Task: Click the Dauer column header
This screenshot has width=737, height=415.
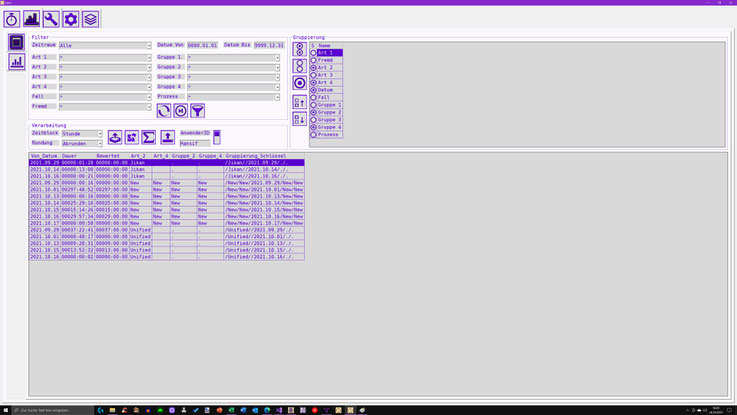Action: (78, 156)
